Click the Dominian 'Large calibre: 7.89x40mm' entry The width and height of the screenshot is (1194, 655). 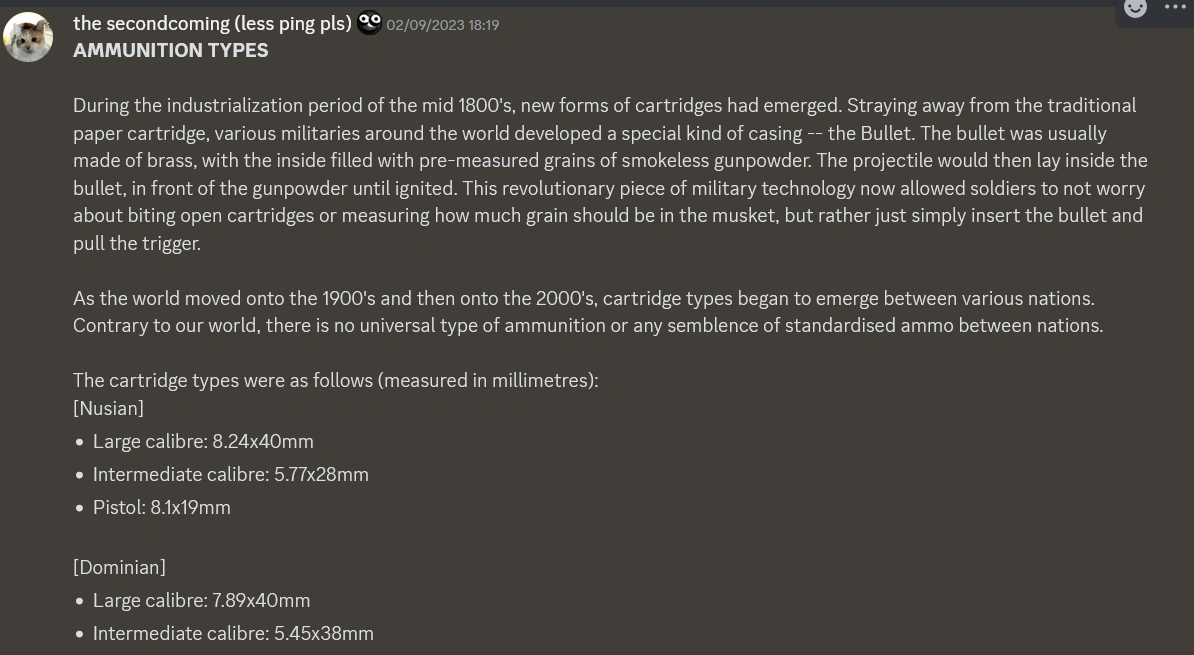tap(201, 600)
